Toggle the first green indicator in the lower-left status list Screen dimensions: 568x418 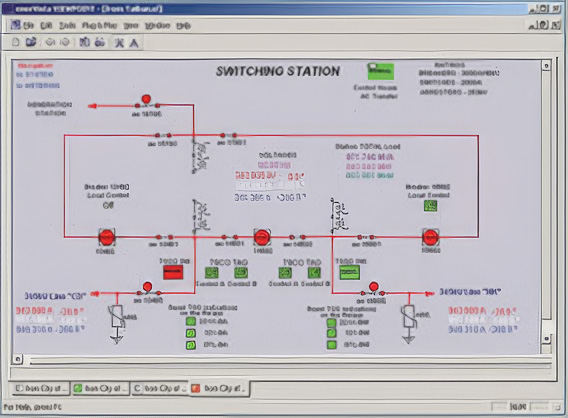point(191,321)
